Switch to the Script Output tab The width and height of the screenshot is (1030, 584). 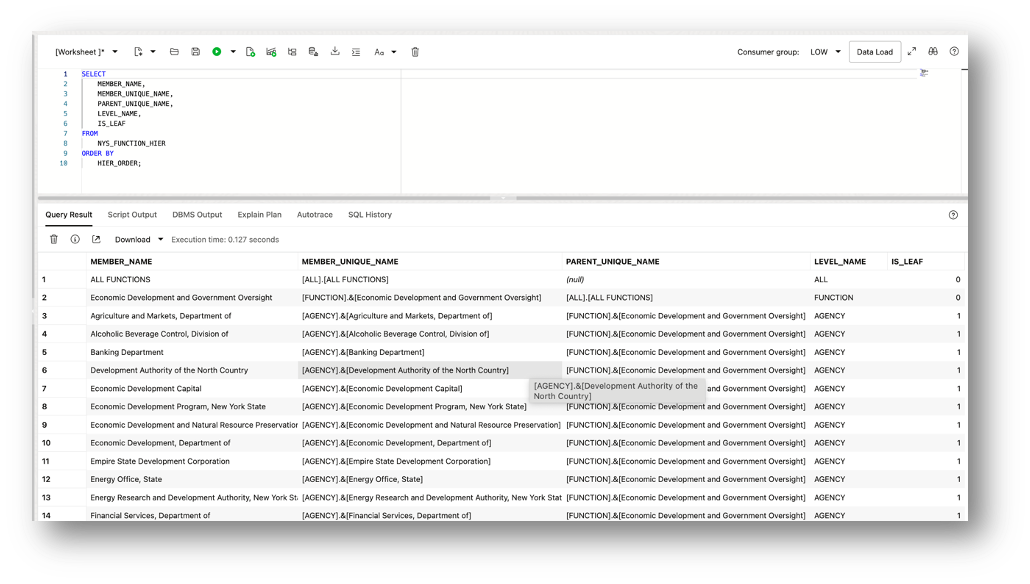click(x=132, y=215)
